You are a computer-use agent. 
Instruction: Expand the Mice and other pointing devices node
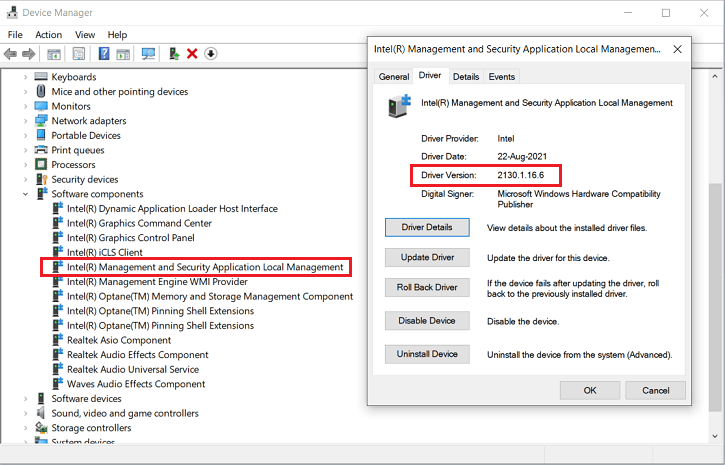pyautogui.click(x=25, y=92)
